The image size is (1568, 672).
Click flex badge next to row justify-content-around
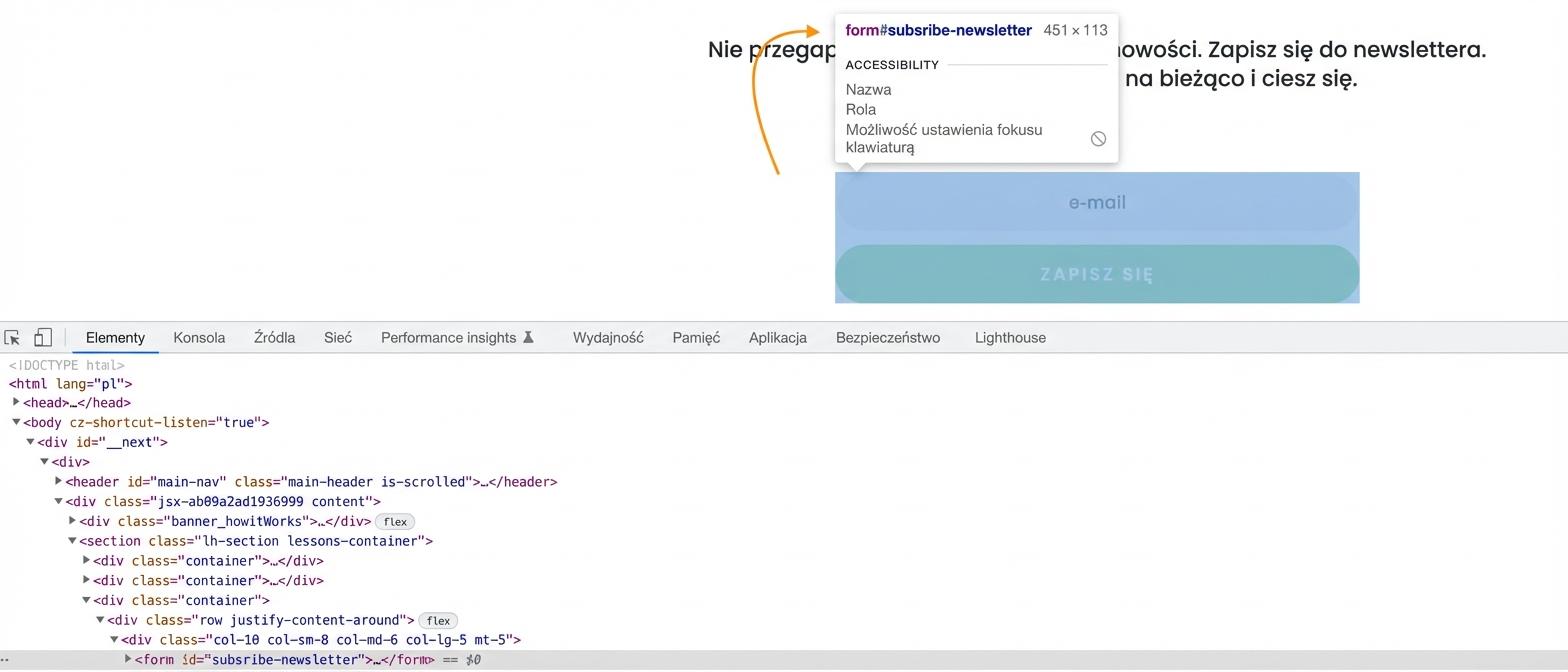tap(438, 620)
